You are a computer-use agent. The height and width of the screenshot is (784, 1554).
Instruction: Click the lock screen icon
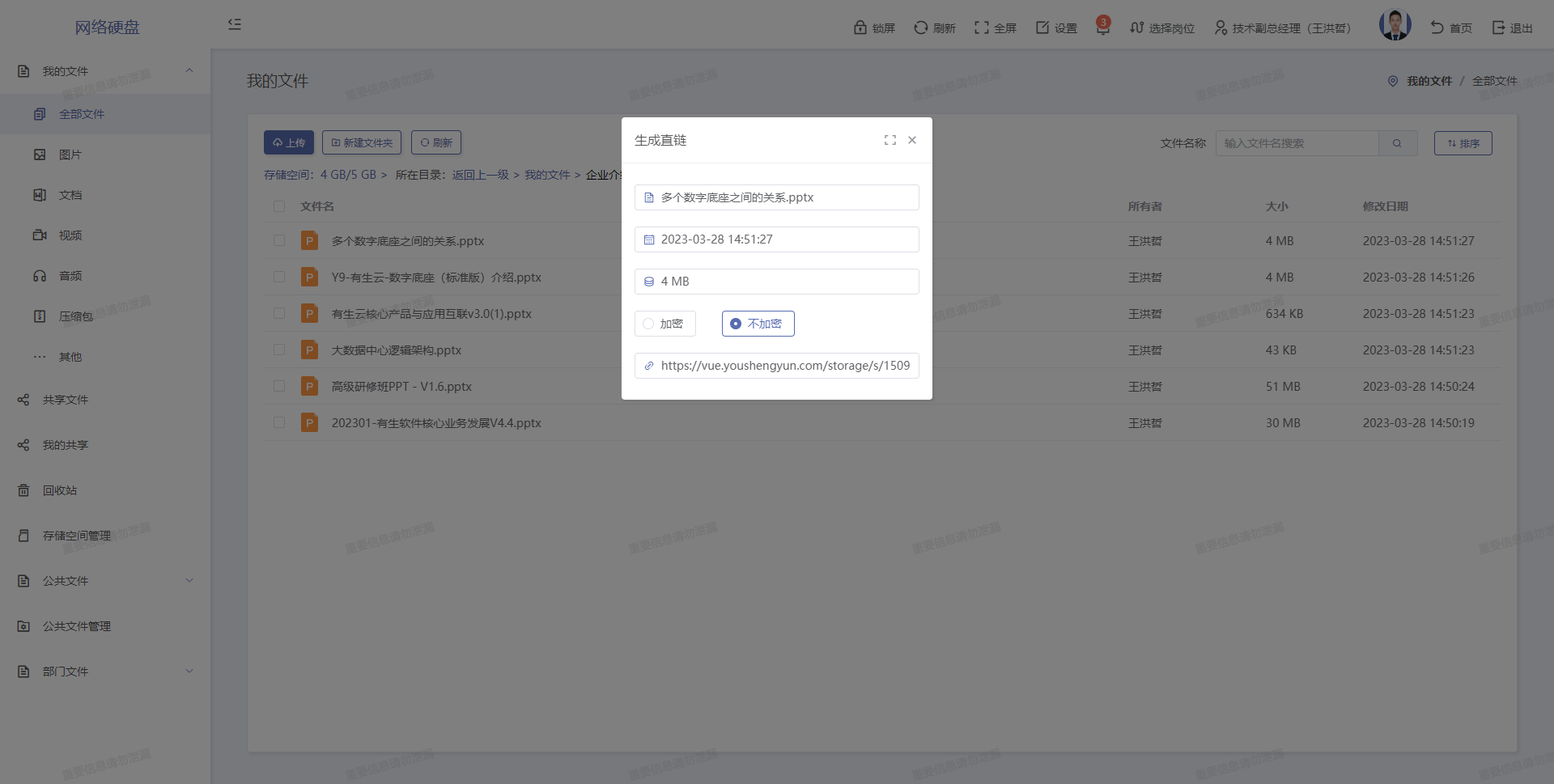click(x=860, y=28)
